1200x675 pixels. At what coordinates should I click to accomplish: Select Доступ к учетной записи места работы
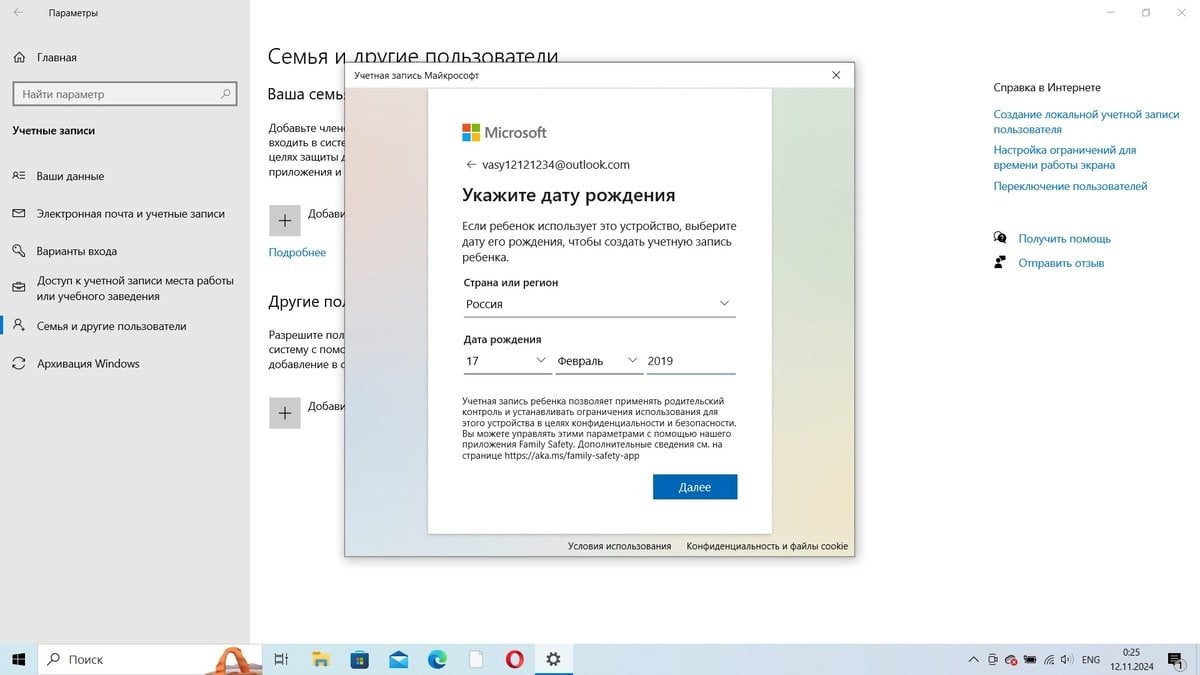(x=124, y=288)
